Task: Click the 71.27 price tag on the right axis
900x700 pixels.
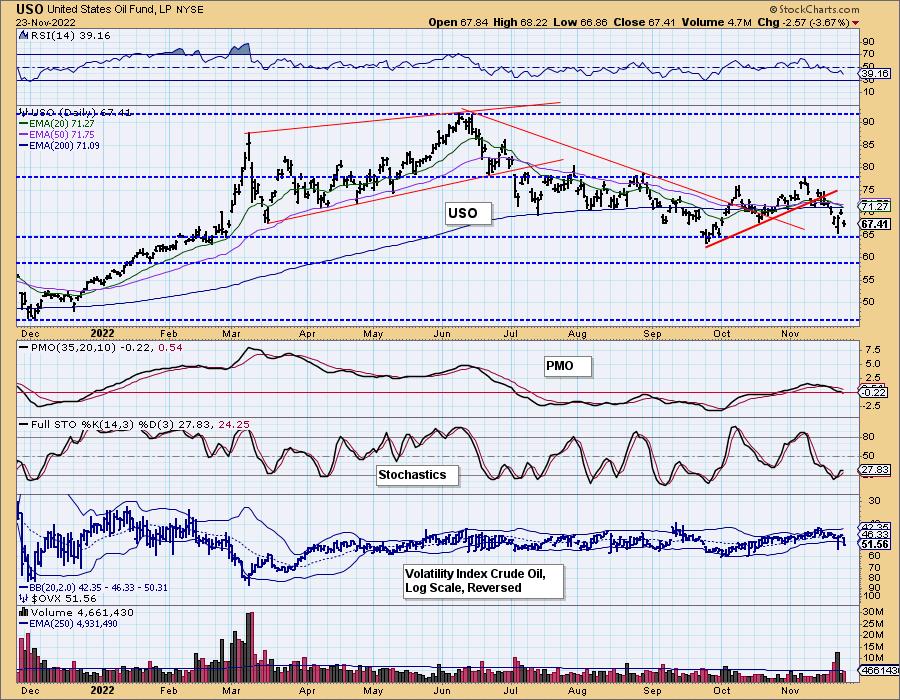Action: click(x=875, y=206)
